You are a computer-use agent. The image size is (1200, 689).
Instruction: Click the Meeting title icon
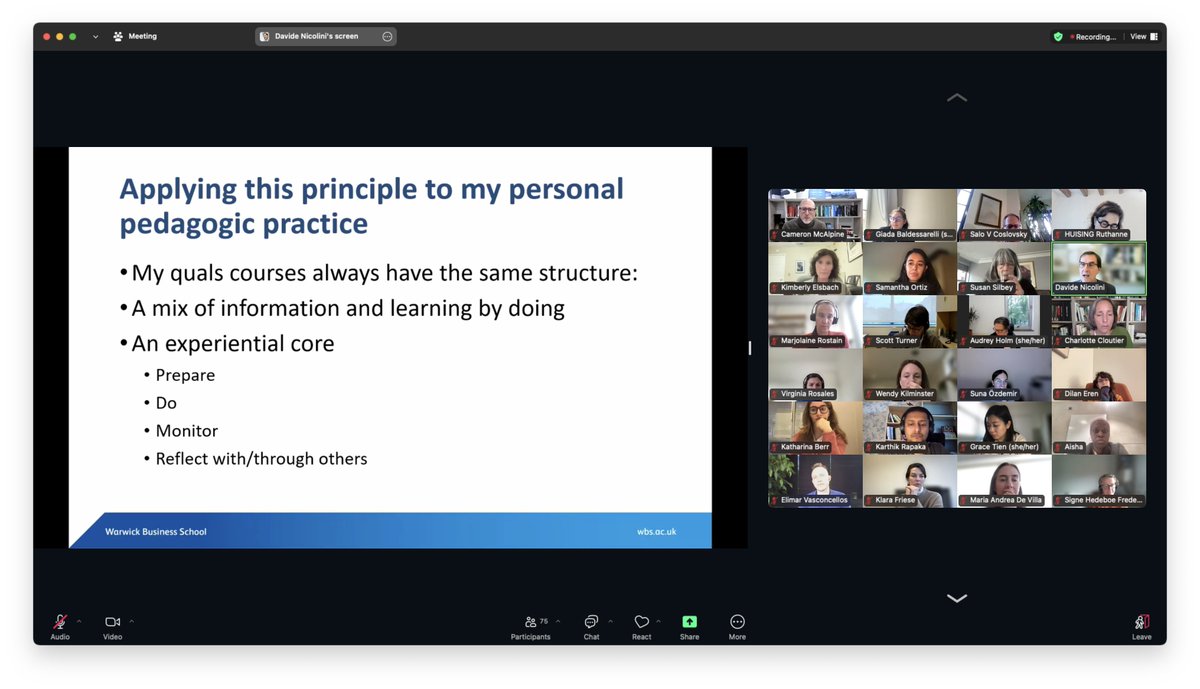pyautogui.click(x=118, y=36)
